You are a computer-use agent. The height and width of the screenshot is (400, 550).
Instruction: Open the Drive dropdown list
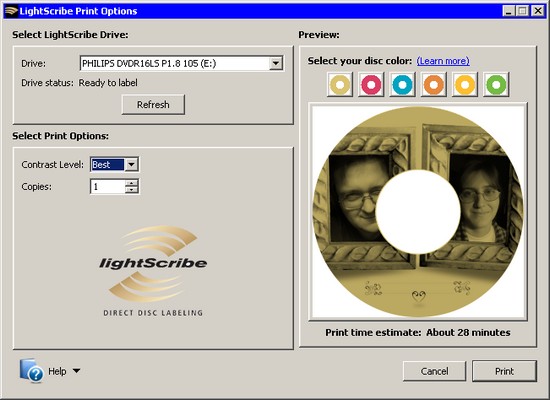point(276,64)
